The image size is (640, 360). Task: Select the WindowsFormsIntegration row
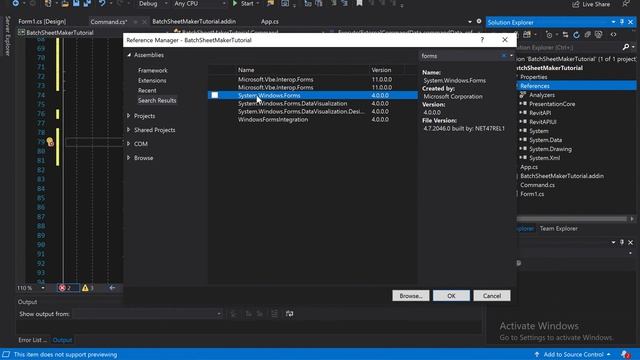[x=313, y=120]
